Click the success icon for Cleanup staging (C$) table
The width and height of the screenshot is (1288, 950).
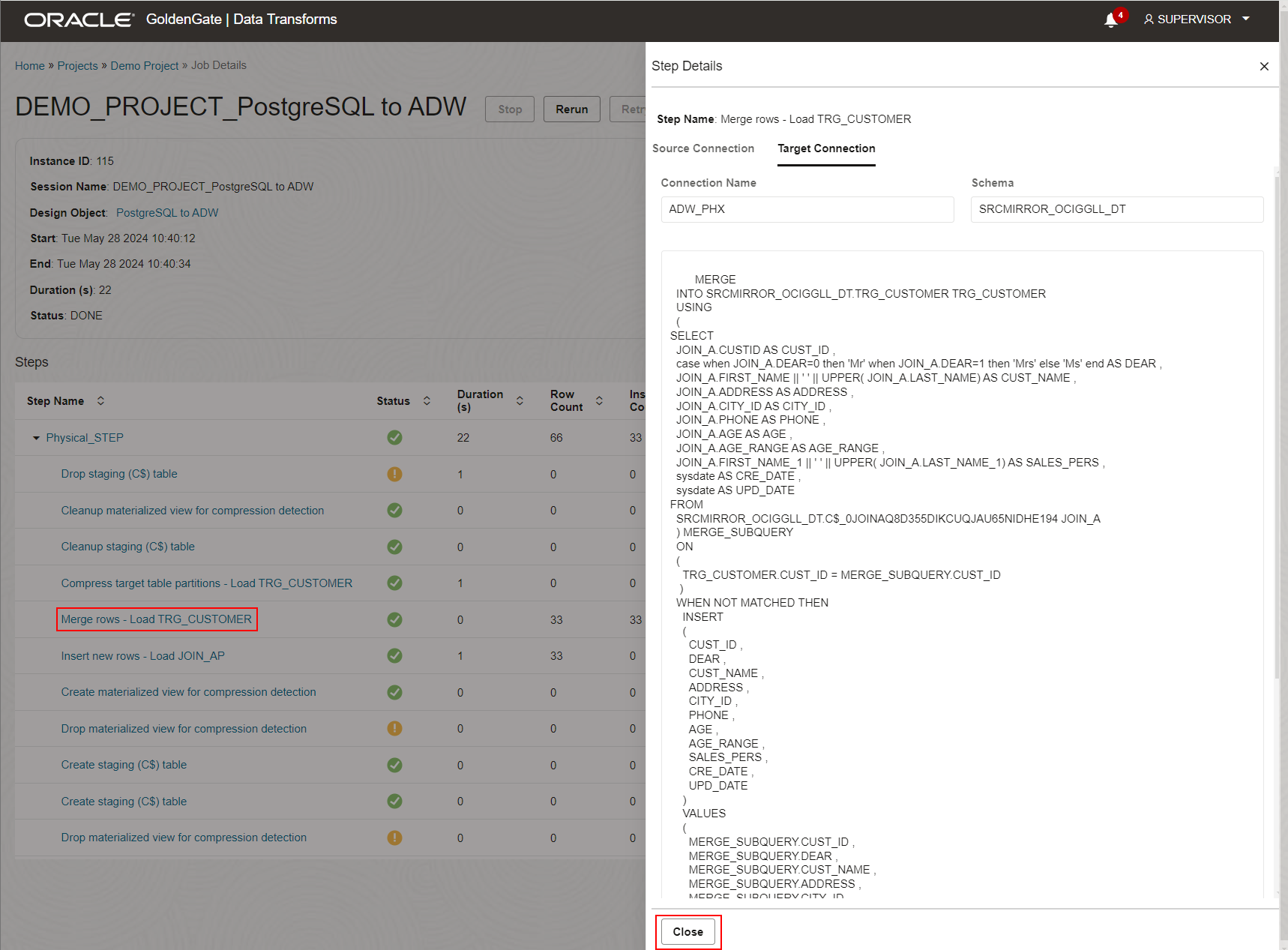[394, 547]
